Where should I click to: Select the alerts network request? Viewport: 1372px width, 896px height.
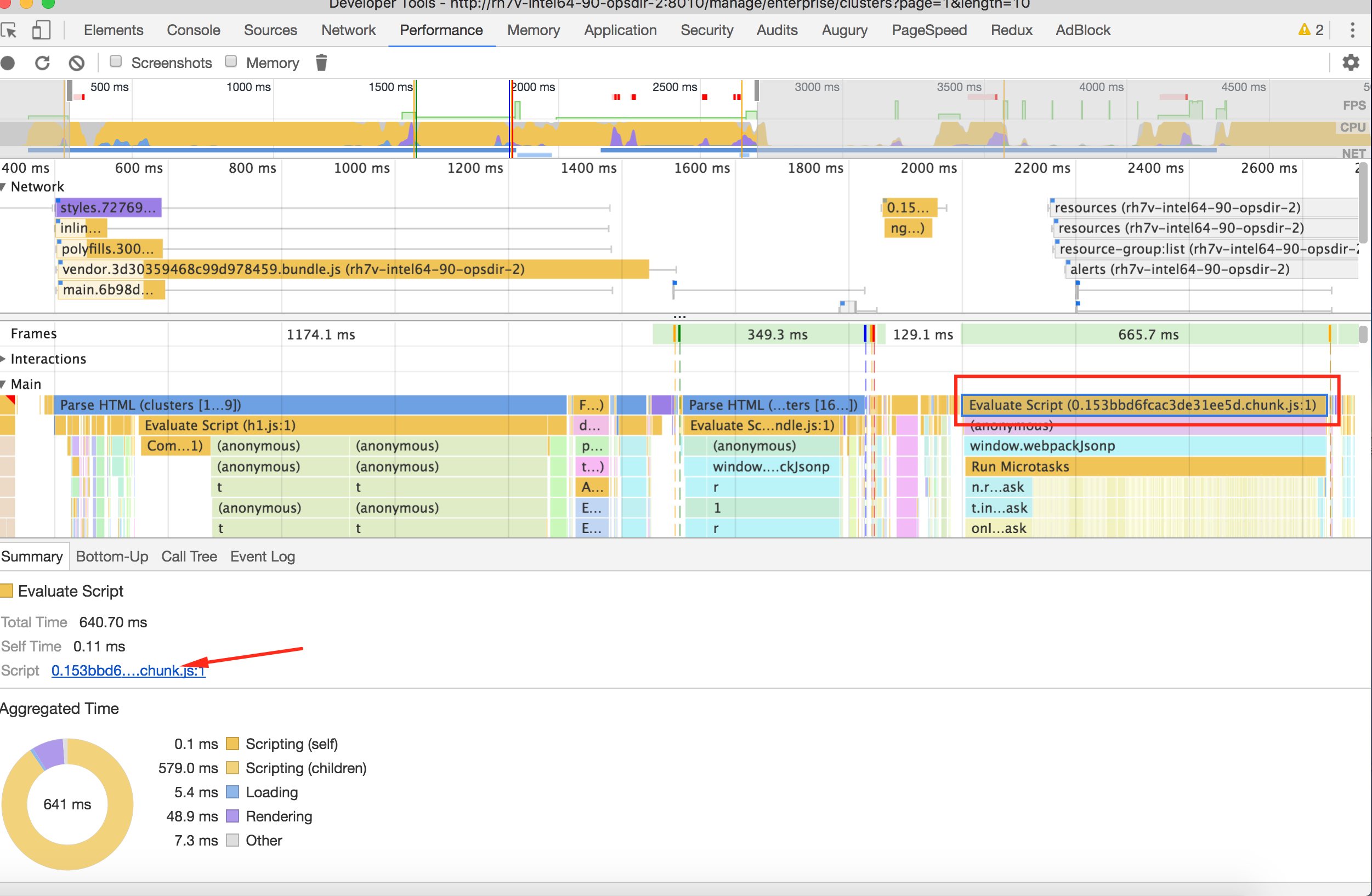pos(1211,269)
